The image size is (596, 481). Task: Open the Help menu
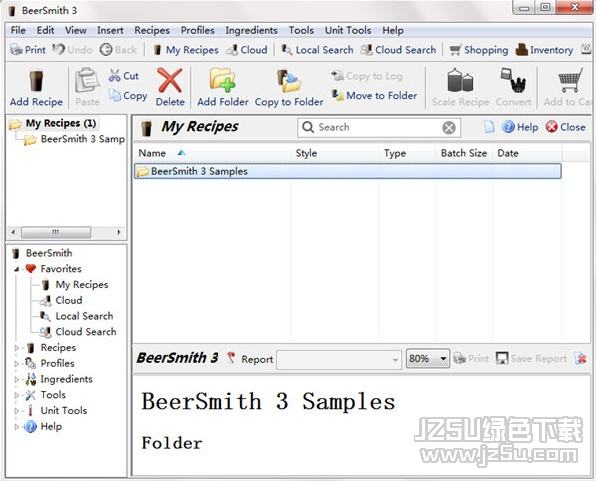[393, 30]
